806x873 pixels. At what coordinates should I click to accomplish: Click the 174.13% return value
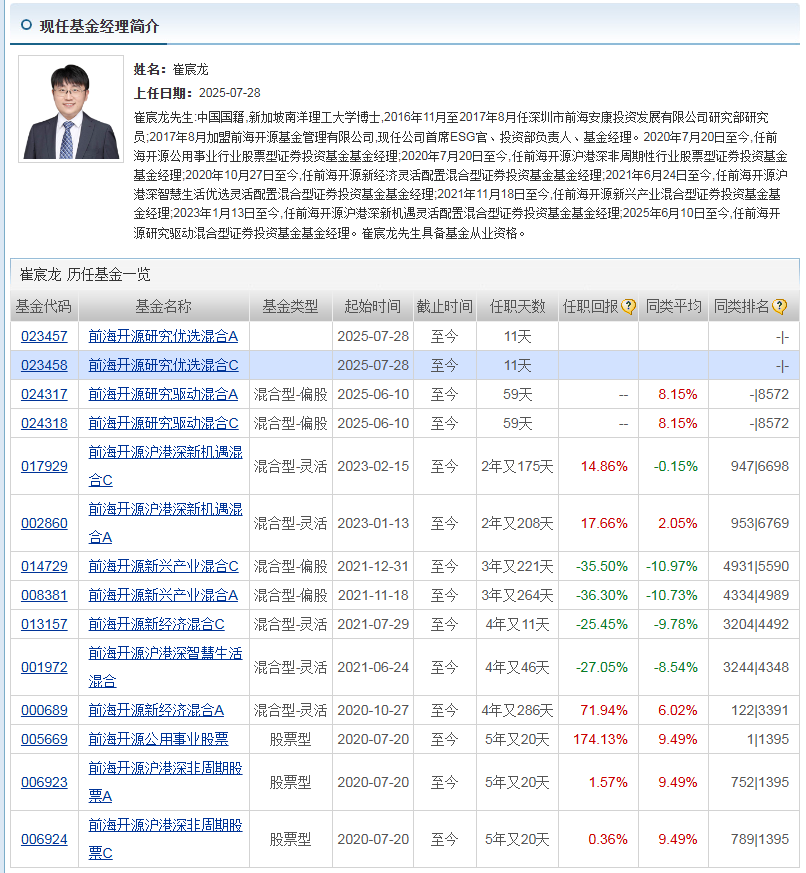[x=601, y=739]
